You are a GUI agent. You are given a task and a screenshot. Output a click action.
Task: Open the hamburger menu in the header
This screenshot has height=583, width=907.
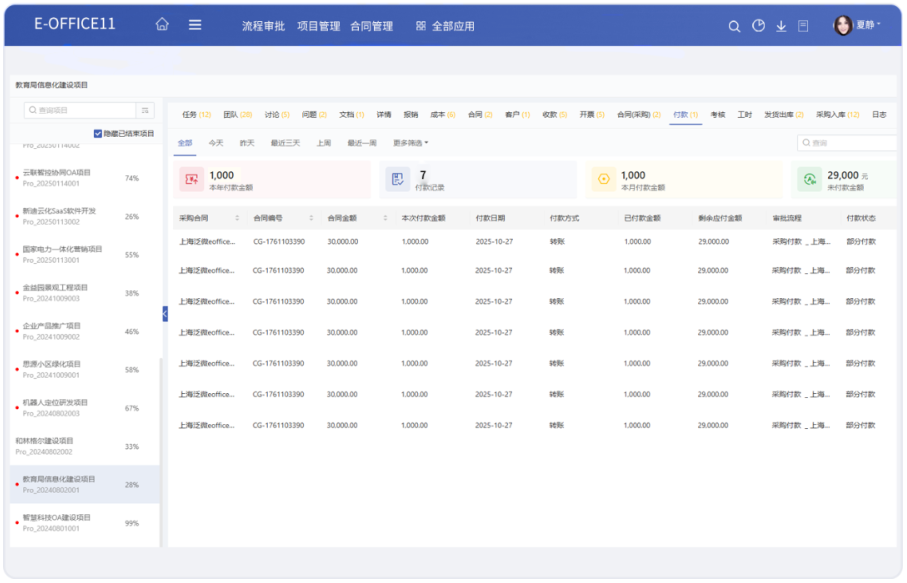click(195, 25)
